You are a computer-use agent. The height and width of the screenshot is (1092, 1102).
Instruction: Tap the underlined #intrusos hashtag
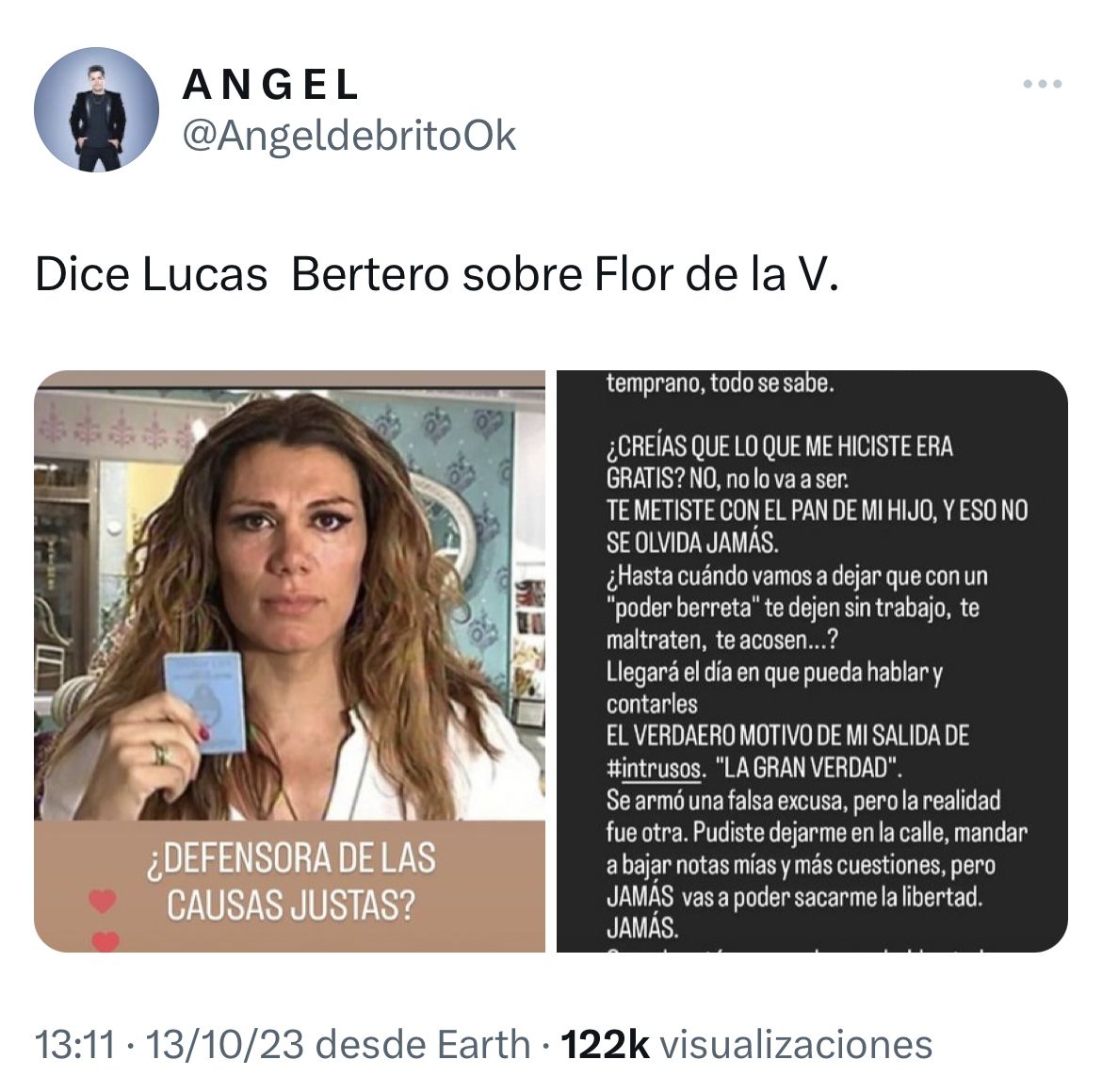(x=655, y=768)
